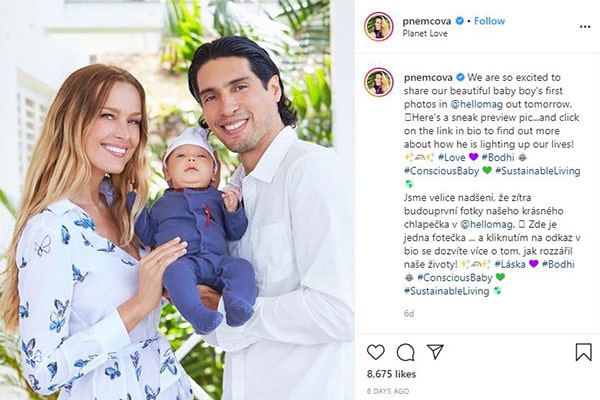Open comments via speech bubble icon
Image resolution: width=600 pixels, height=400 pixels.
coord(405,352)
